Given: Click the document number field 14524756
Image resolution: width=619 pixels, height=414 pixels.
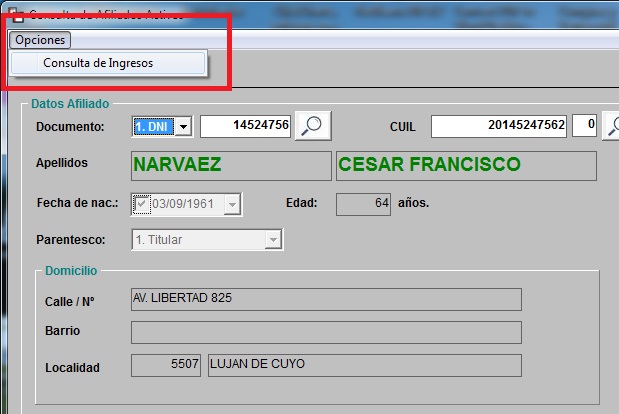Looking at the screenshot, I should (246, 126).
